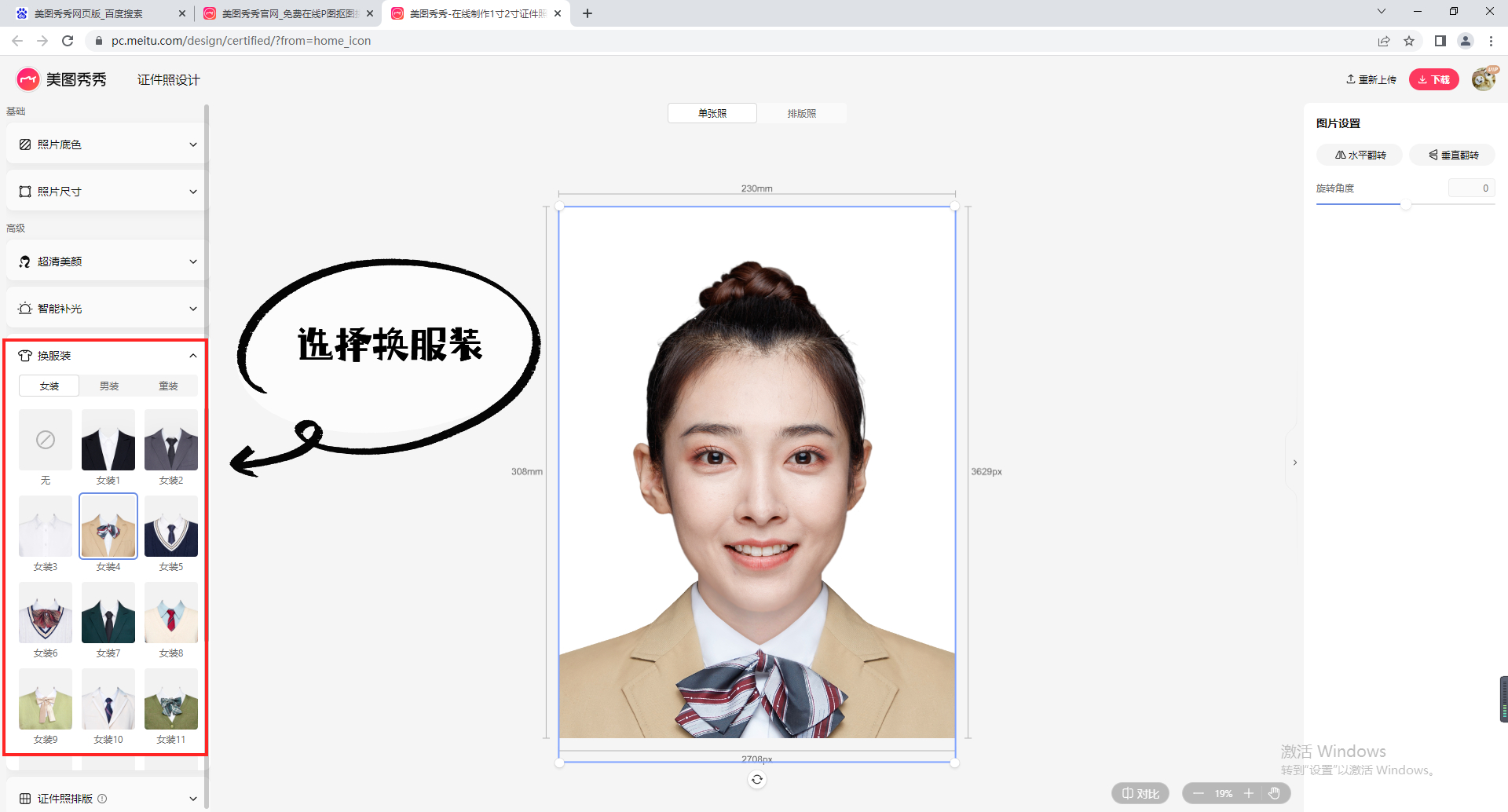
Task: Click the red 下载 download button
Action: pyautogui.click(x=1433, y=79)
